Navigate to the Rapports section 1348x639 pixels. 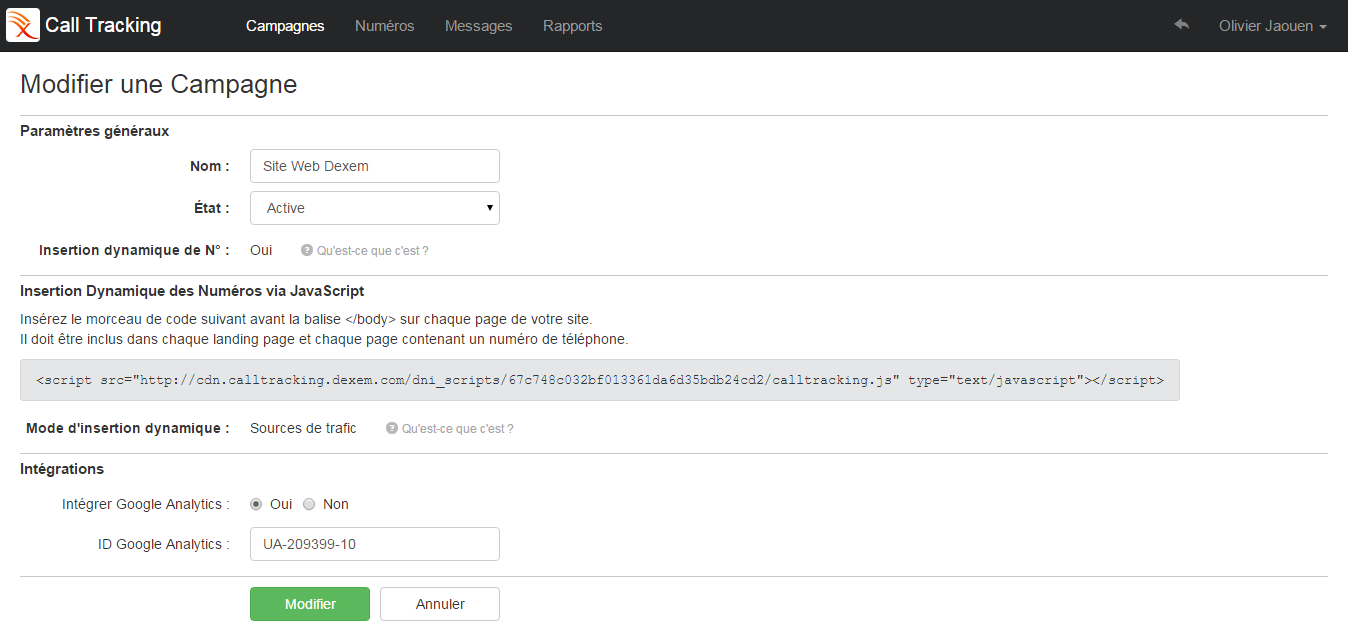tap(572, 25)
